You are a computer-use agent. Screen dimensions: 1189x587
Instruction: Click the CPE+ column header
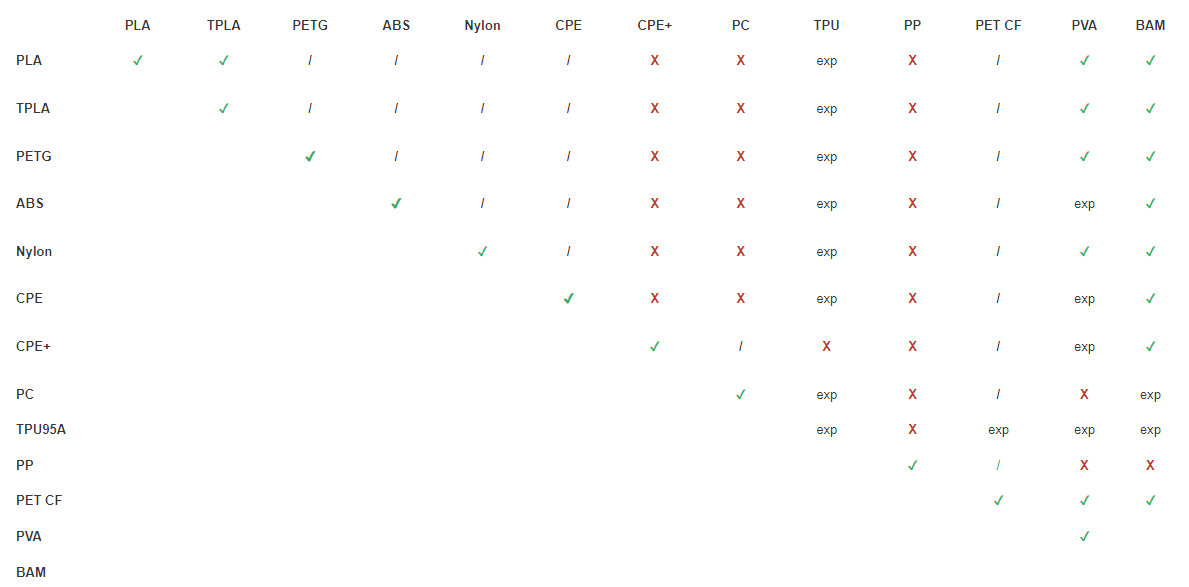point(655,25)
